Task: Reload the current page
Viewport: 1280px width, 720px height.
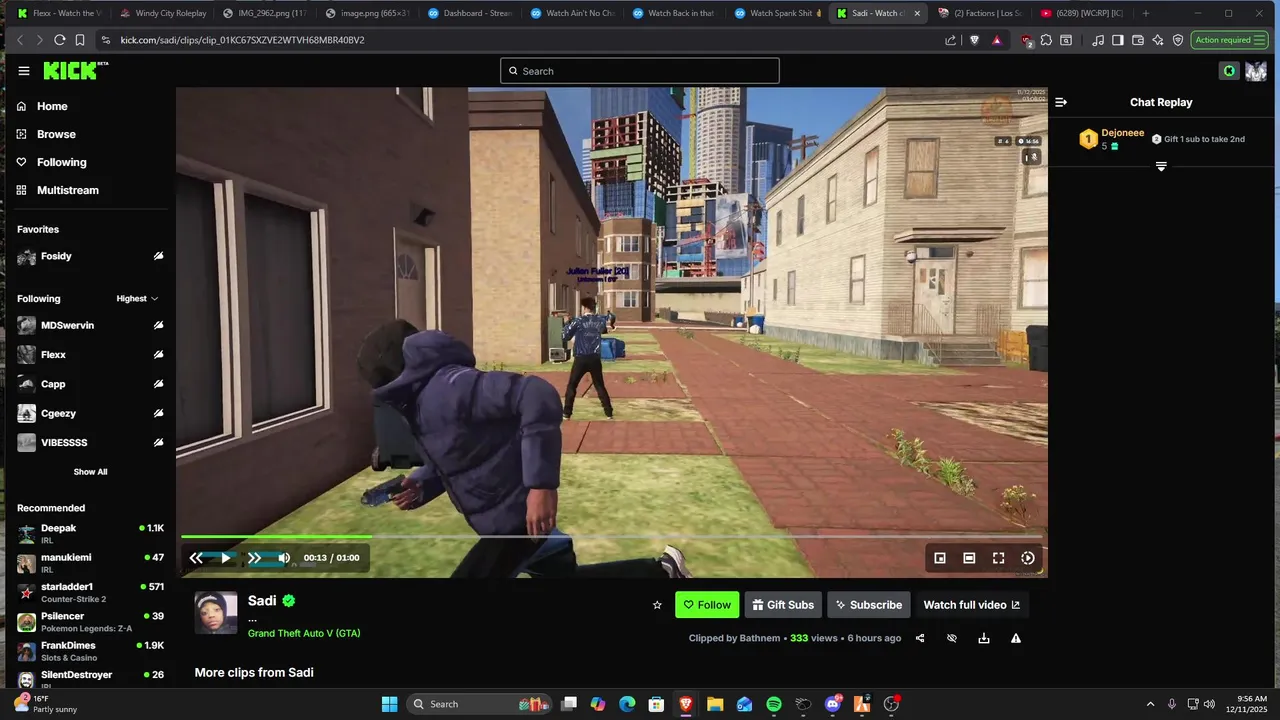Action: tap(59, 40)
